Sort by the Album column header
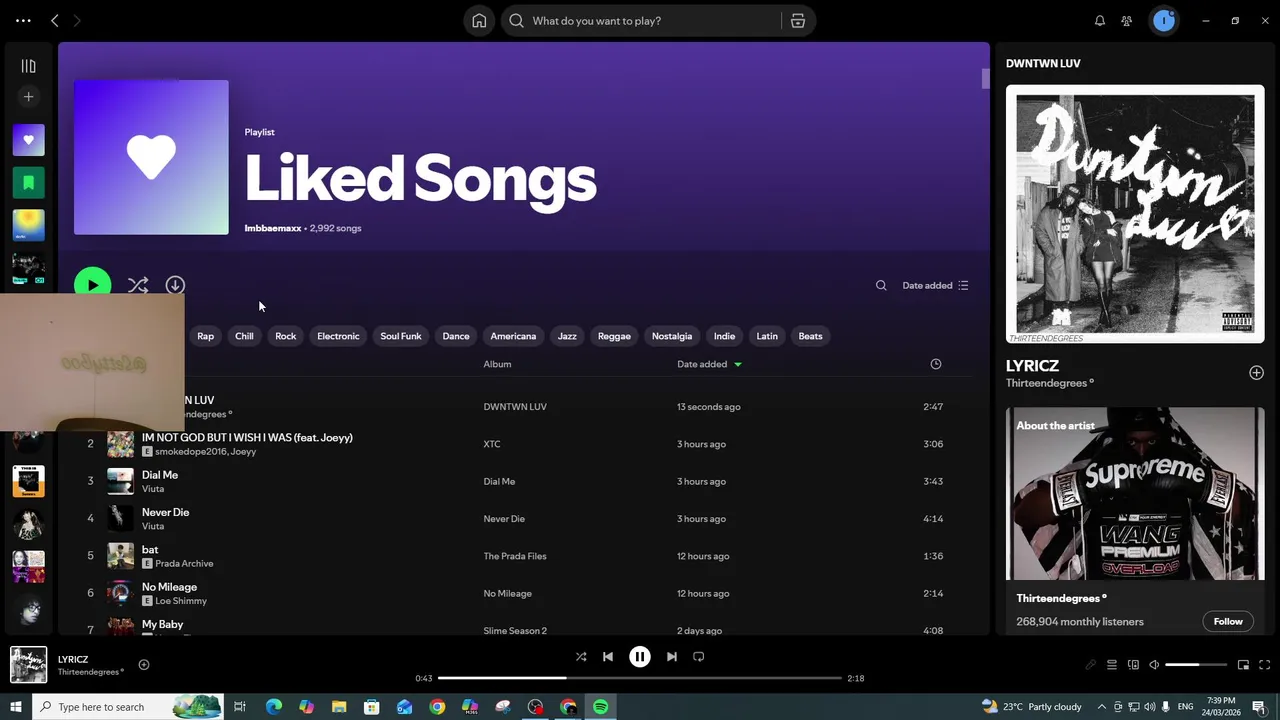 [x=497, y=364]
